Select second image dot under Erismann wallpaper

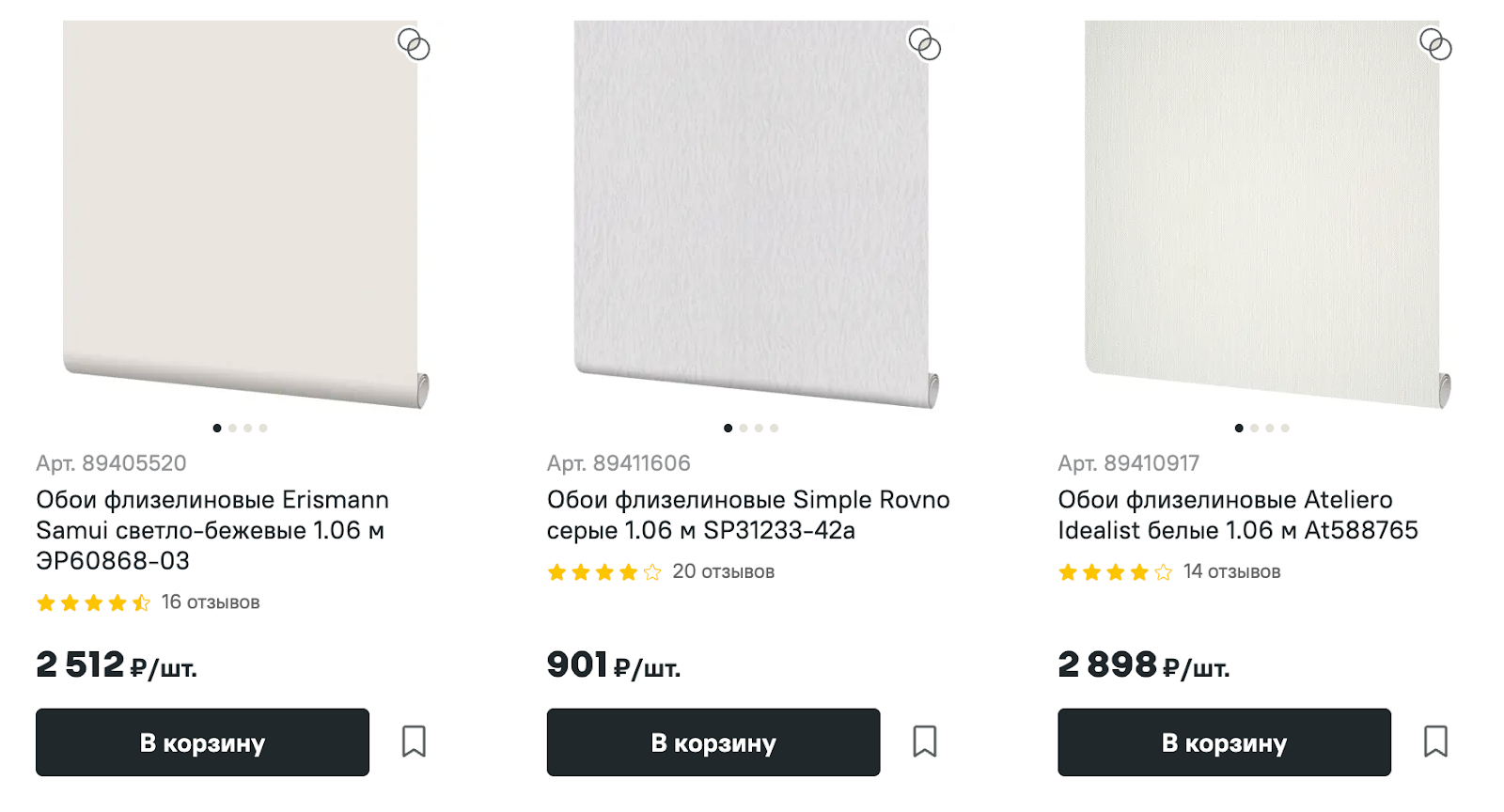click(x=232, y=429)
